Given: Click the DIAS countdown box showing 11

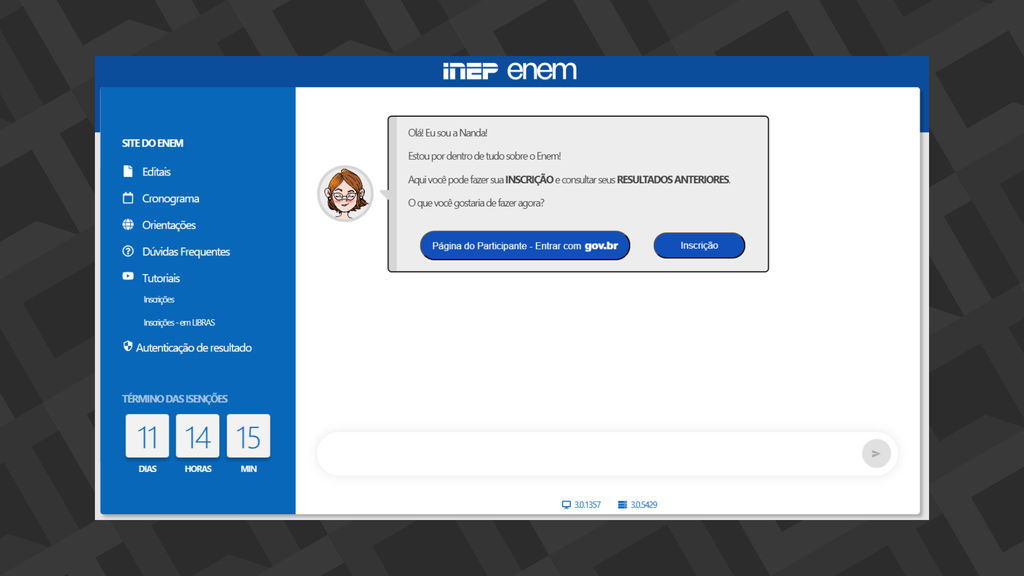Looking at the screenshot, I should (147, 437).
